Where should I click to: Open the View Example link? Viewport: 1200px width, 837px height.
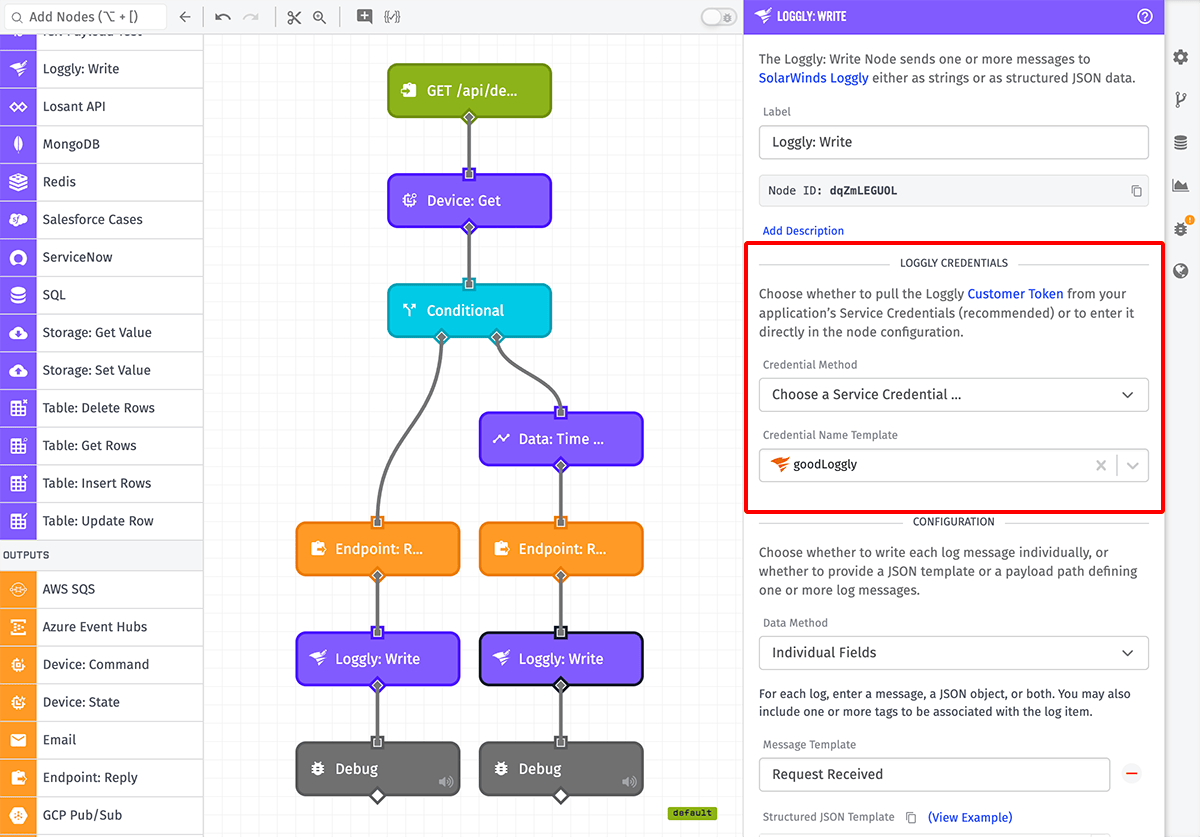pyautogui.click(x=970, y=817)
